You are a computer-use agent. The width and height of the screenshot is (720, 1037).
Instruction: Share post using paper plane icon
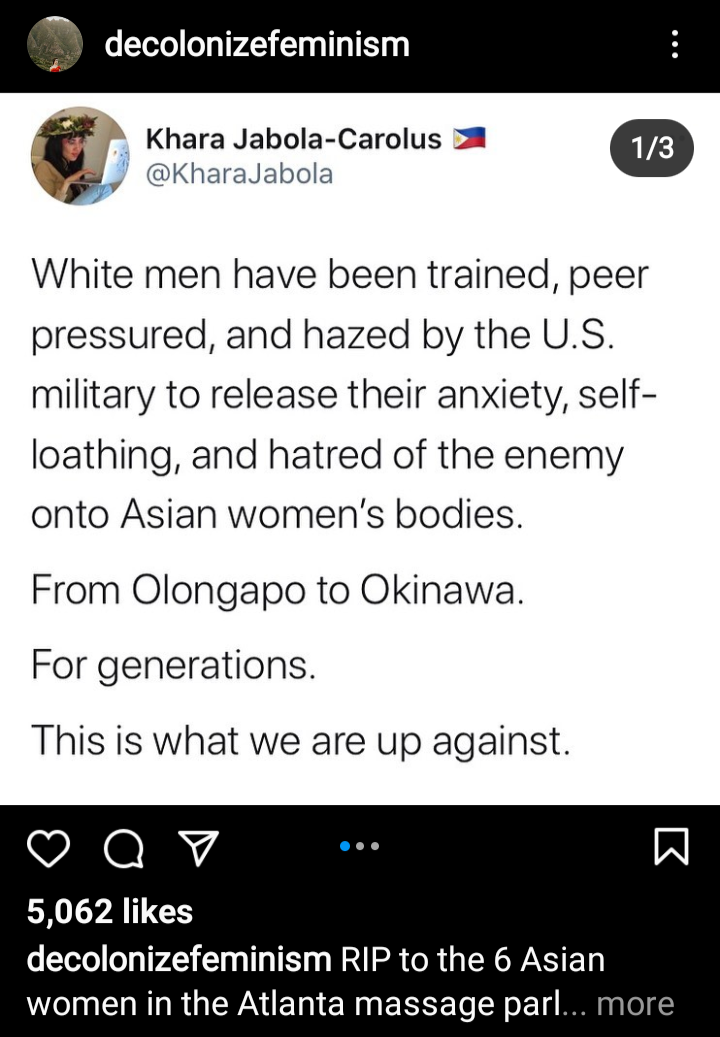pos(198,849)
